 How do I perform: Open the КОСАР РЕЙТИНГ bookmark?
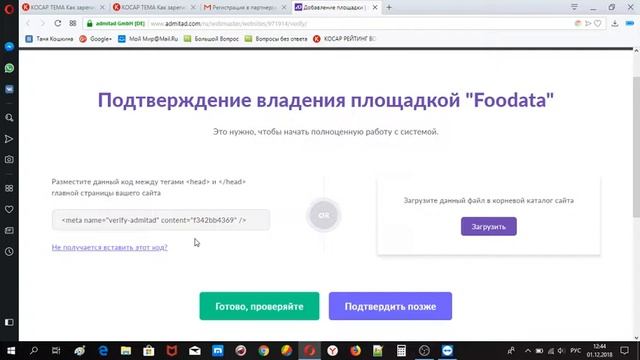pyautogui.click(x=344, y=39)
